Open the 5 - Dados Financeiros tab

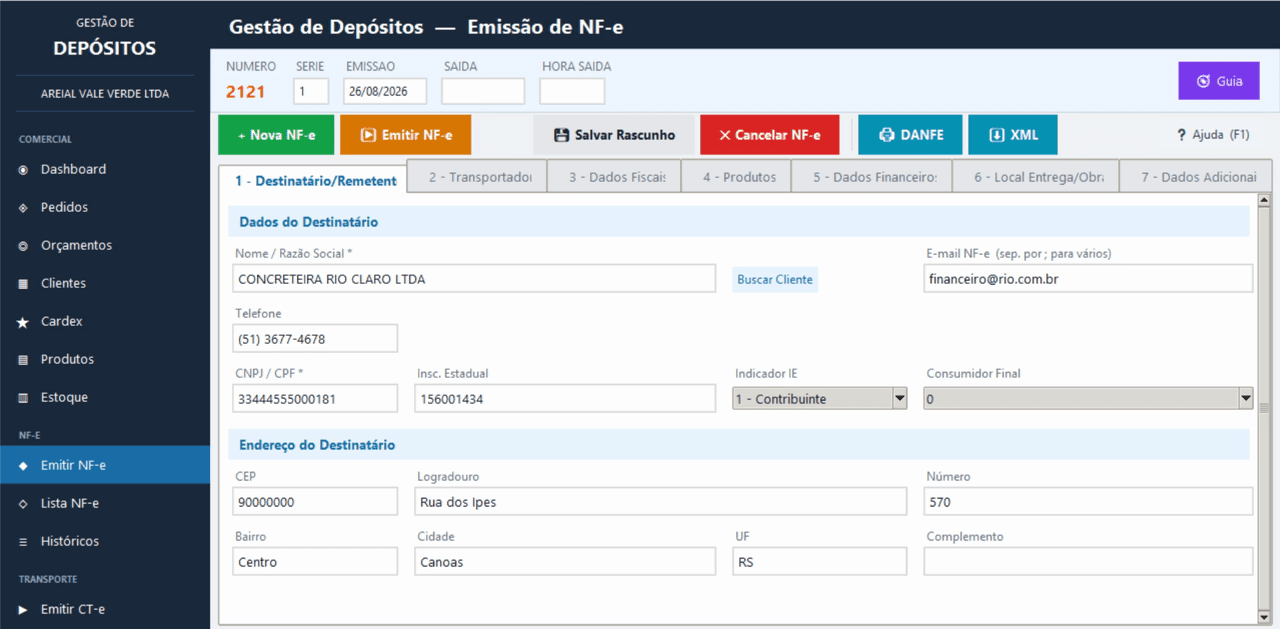pyautogui.click(x=872, y=176)
